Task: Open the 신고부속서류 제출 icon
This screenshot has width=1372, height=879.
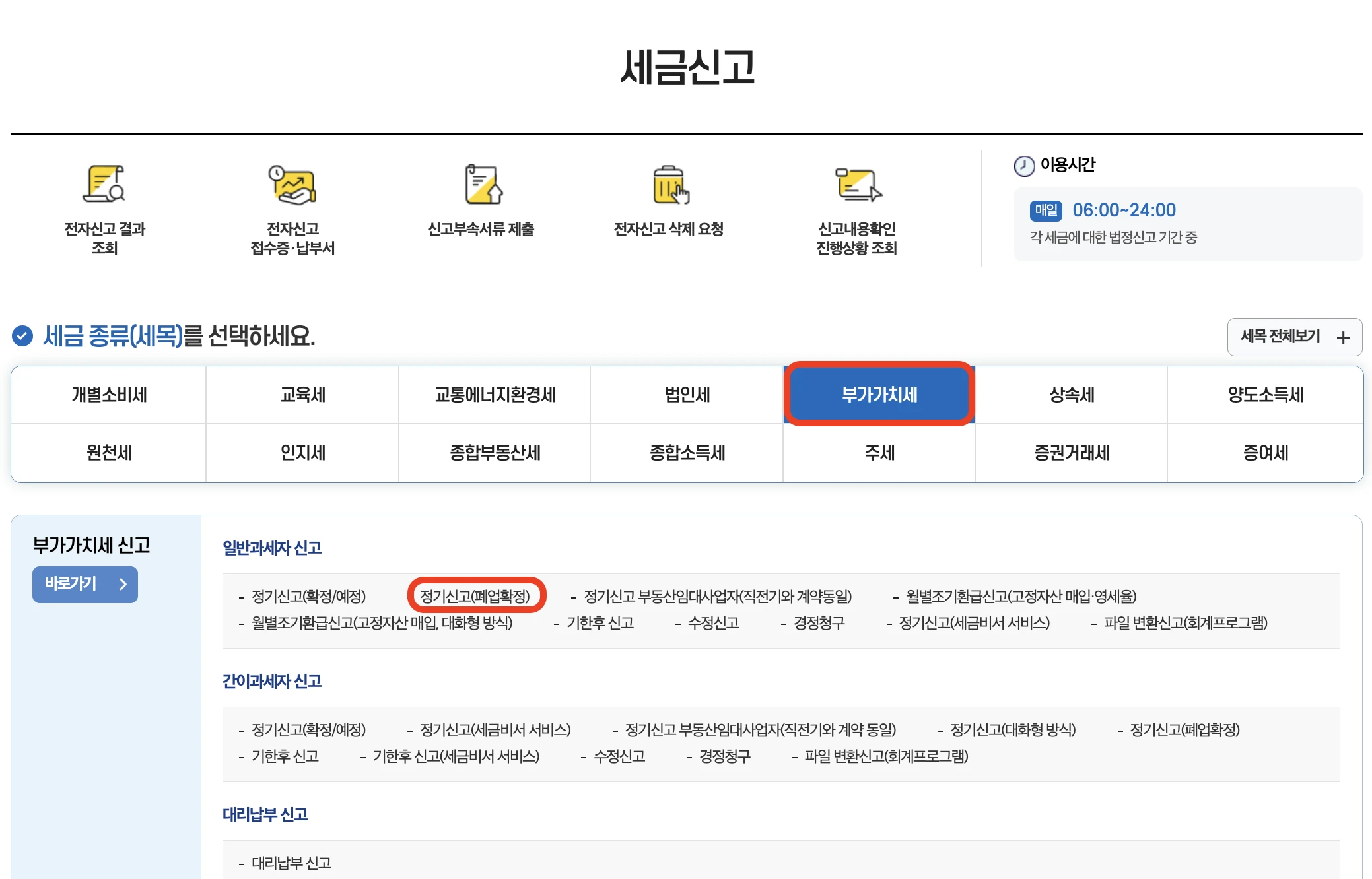Action: tap(481, 185)
